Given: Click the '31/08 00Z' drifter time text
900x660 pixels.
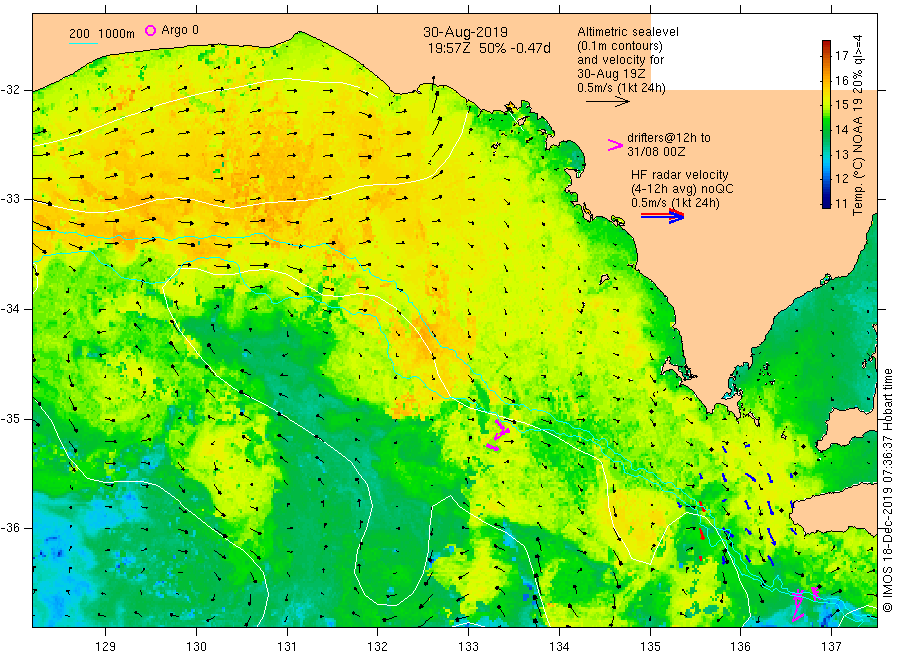Looking at the screenshot, I should [656, 152].
